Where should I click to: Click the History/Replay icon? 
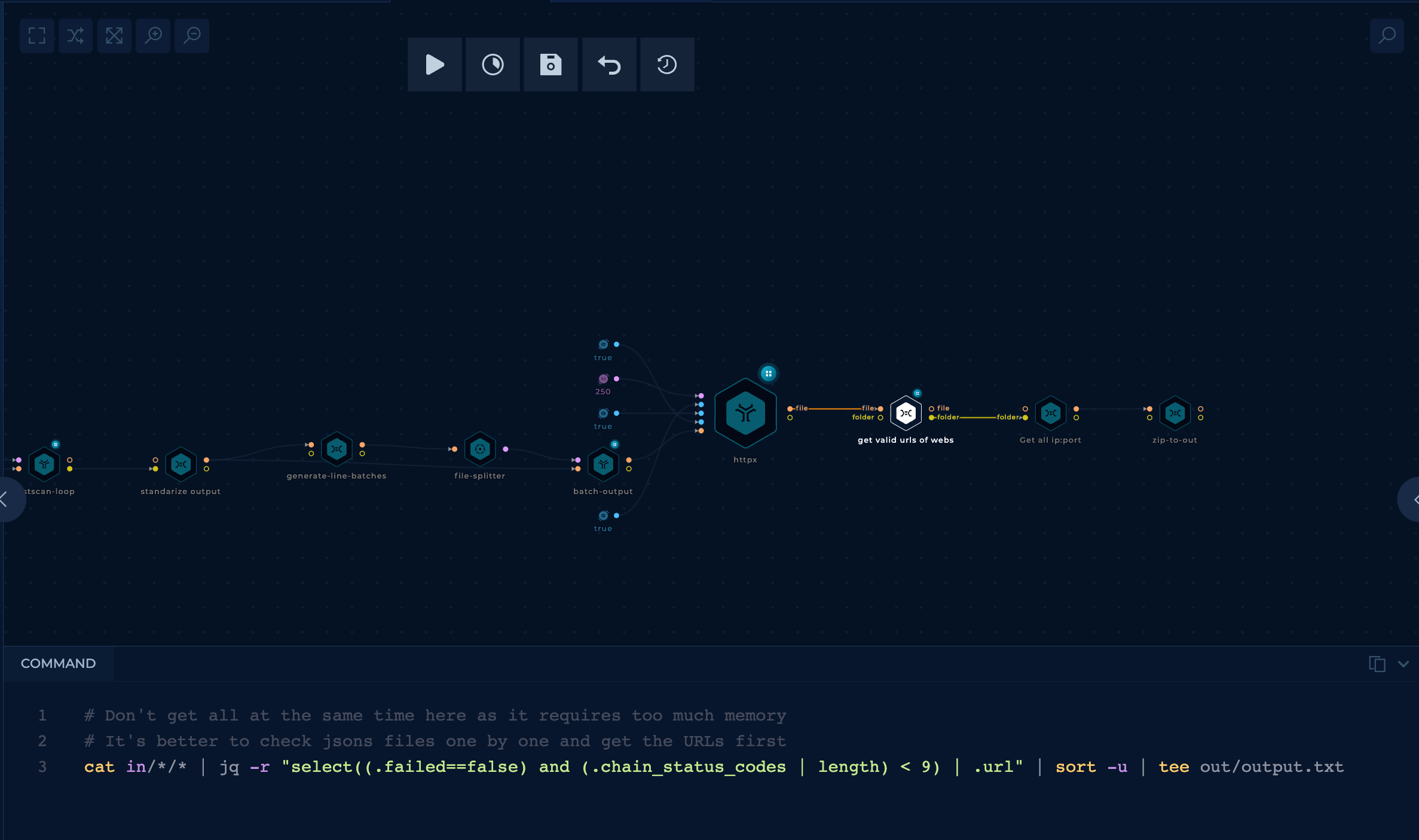667,64
